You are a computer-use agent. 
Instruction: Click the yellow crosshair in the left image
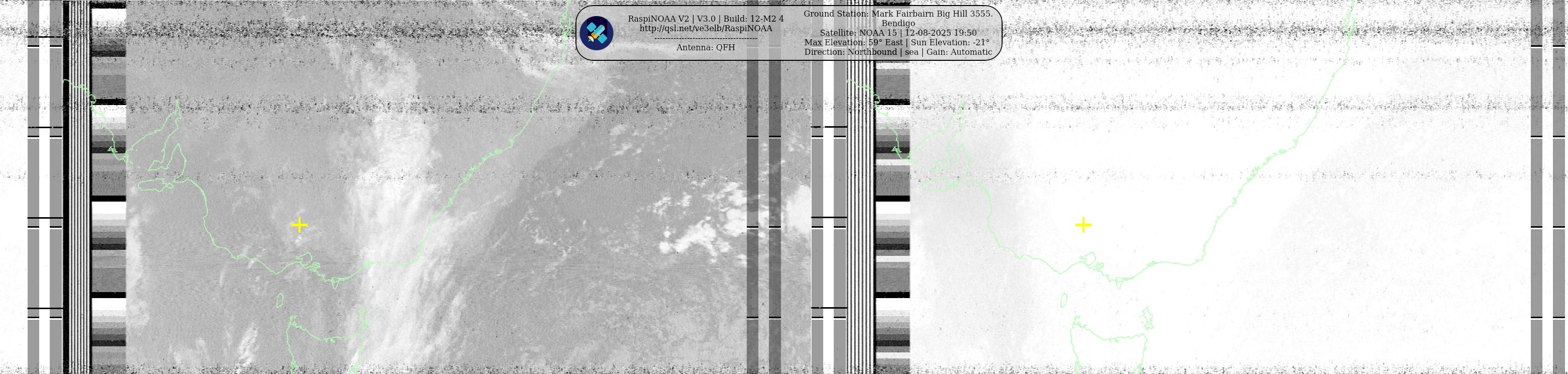click(x=300, y=225)
